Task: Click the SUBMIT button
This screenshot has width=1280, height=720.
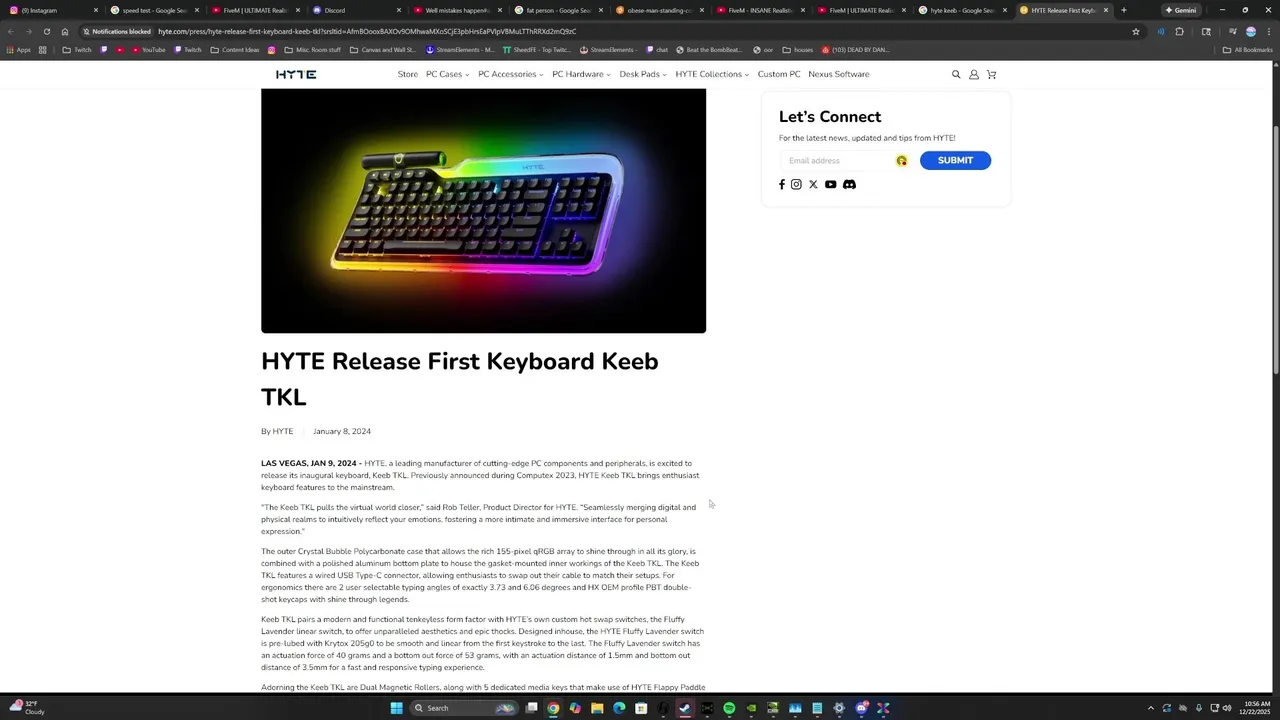Action: point(955,160)
